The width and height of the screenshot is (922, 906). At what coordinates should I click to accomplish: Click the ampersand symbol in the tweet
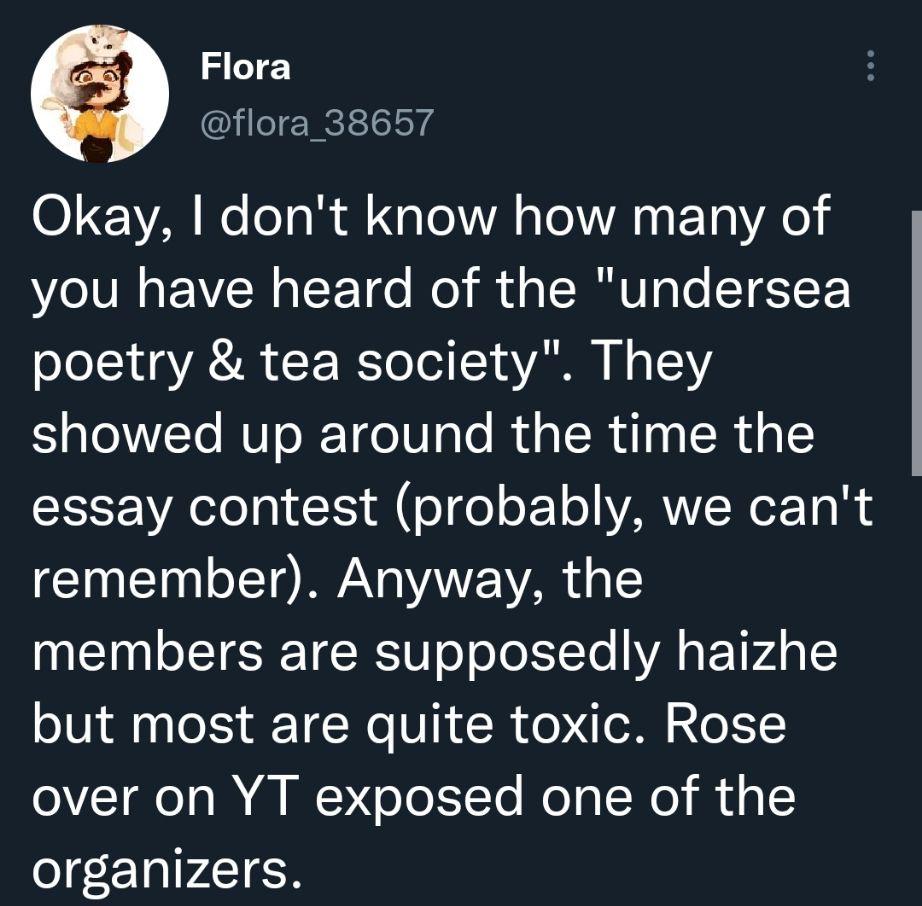coord(226,362)
